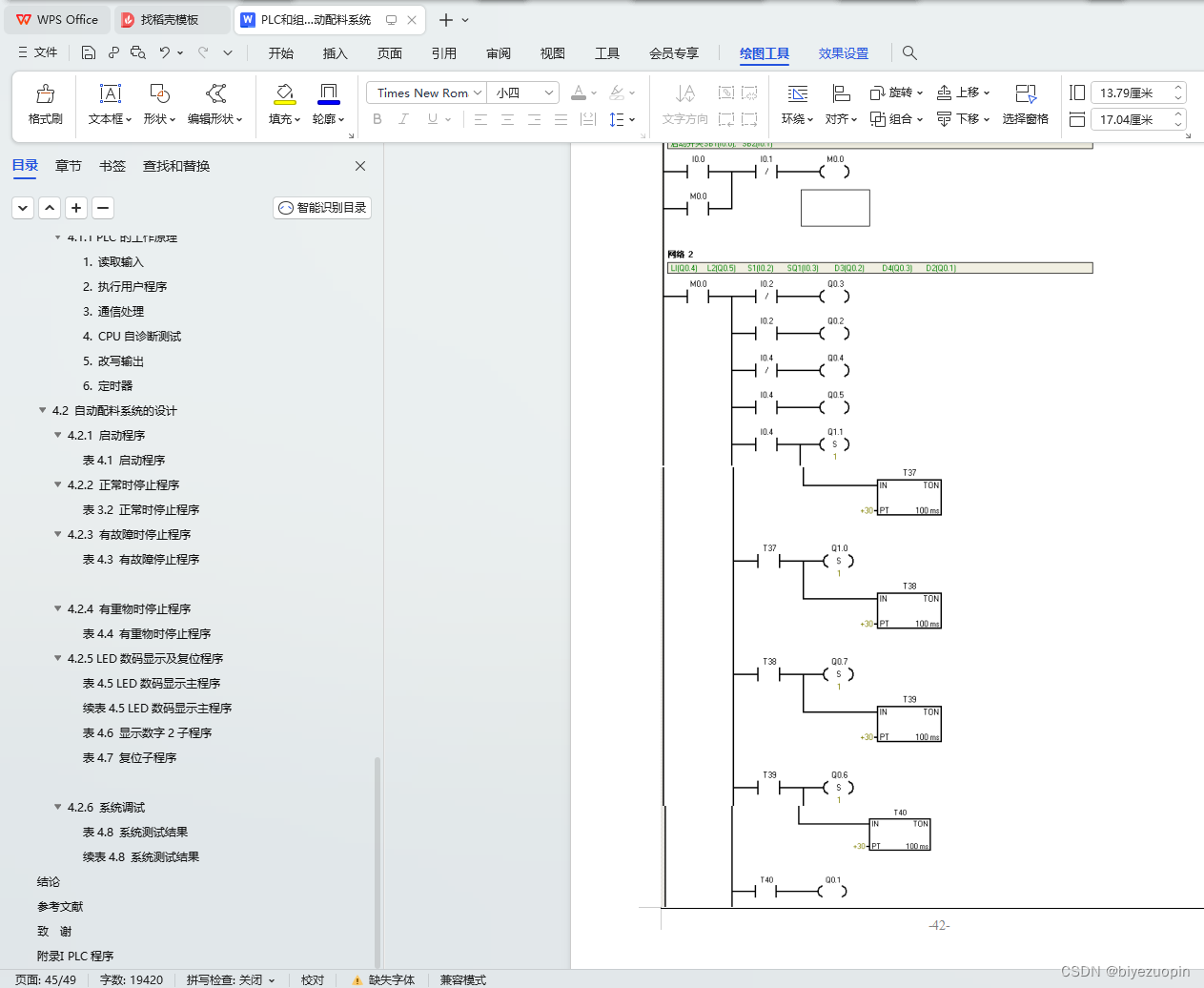Click the height field 13.79厘米

[x=1130, y=93]
